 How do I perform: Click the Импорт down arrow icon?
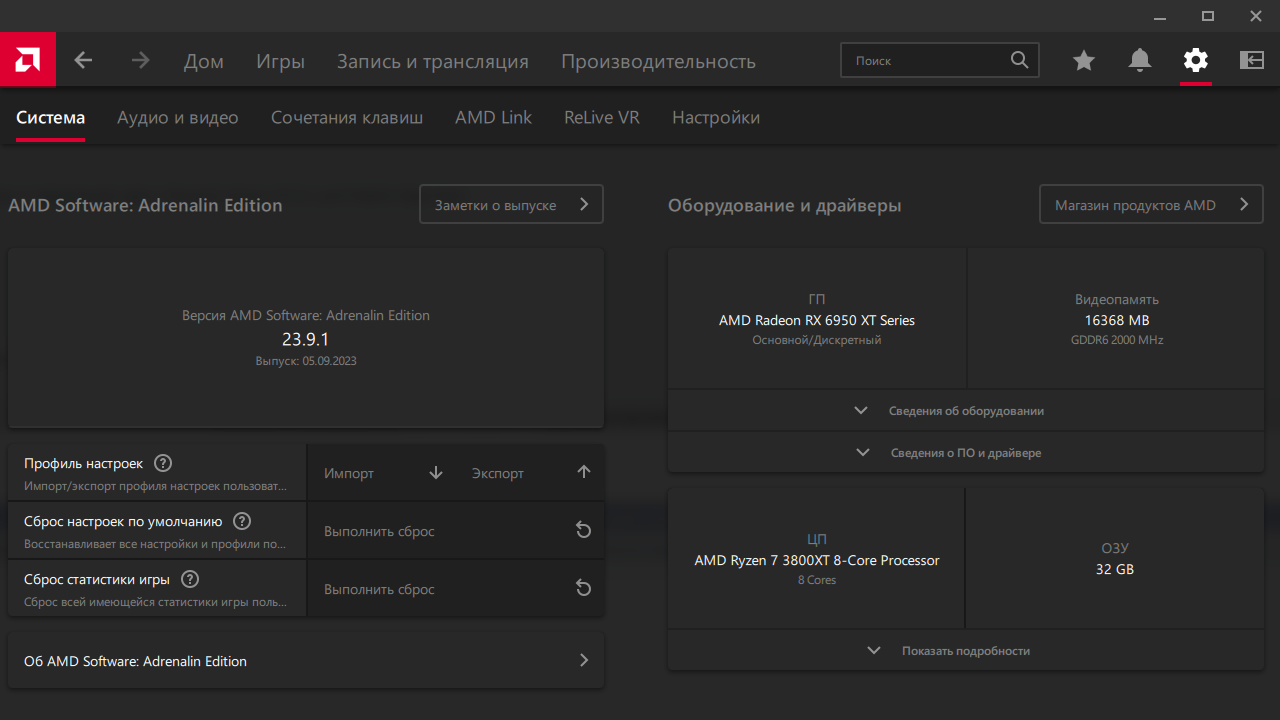click(436, 473)
